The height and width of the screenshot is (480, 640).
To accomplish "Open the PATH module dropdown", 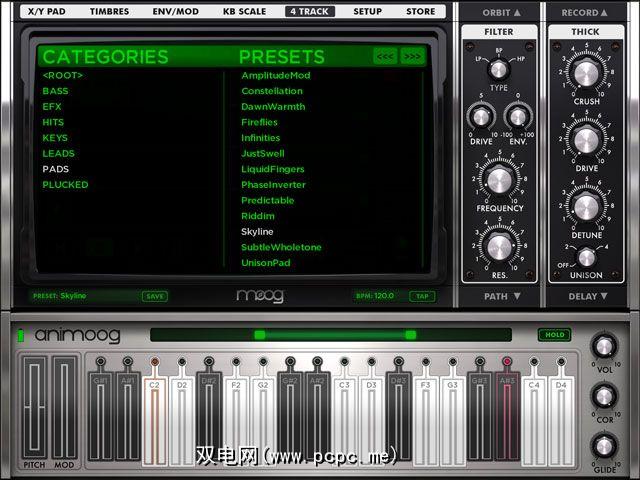I will click(502, 296).
